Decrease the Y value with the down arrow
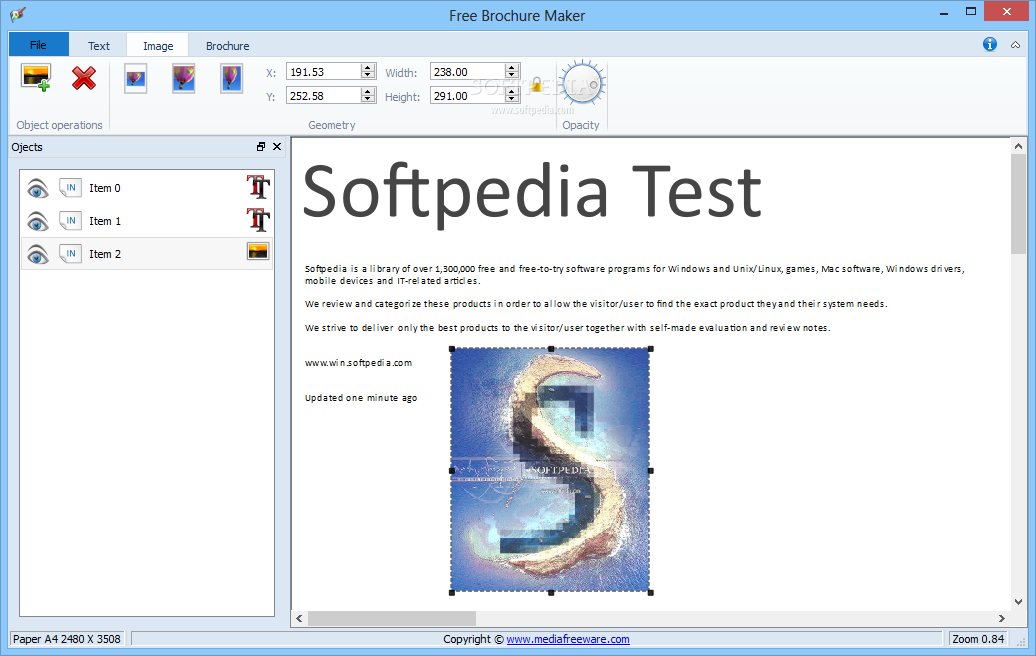 (x=368, y=99)
